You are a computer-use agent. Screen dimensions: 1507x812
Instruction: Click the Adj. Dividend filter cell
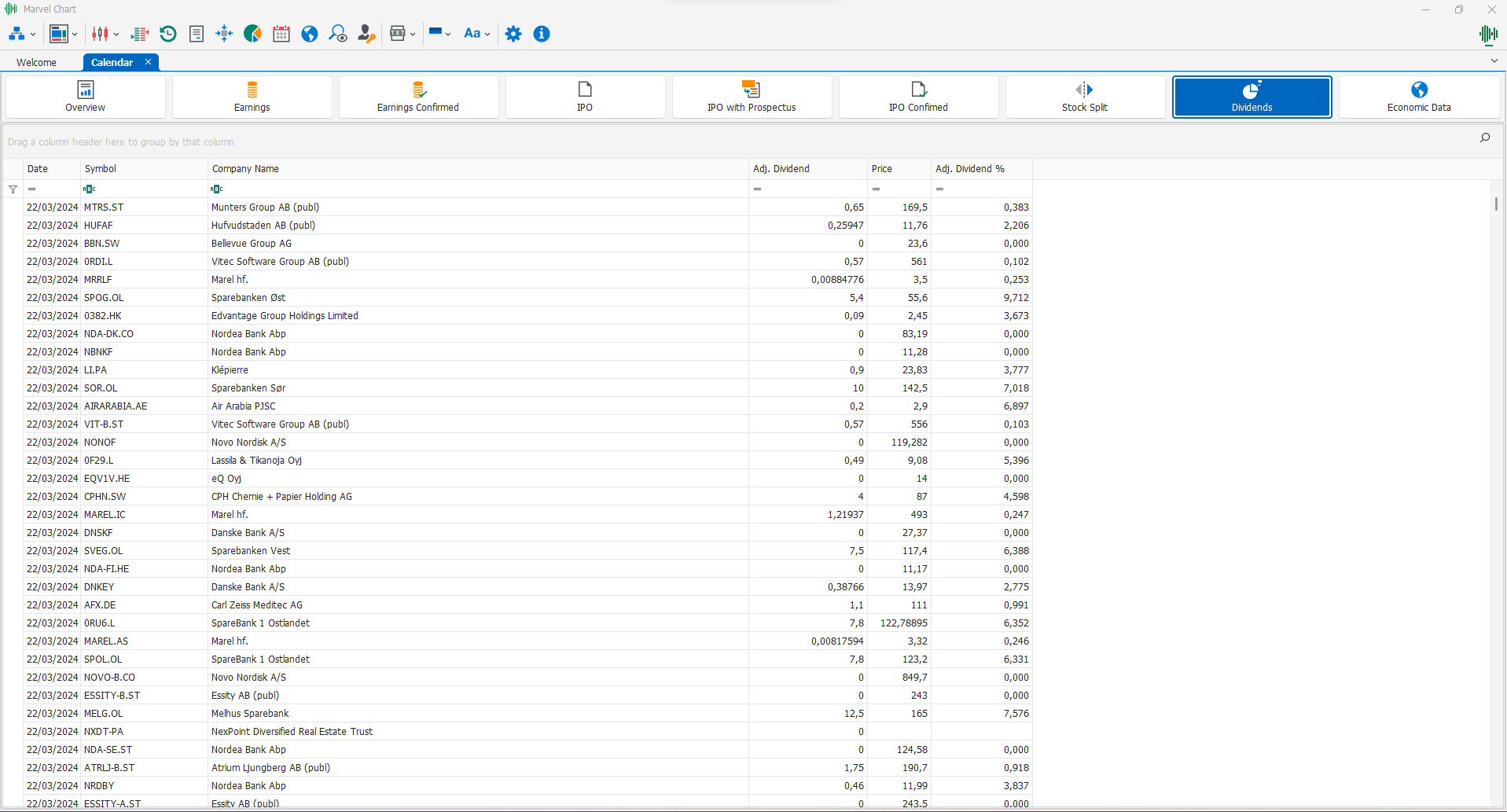(808, 189)
